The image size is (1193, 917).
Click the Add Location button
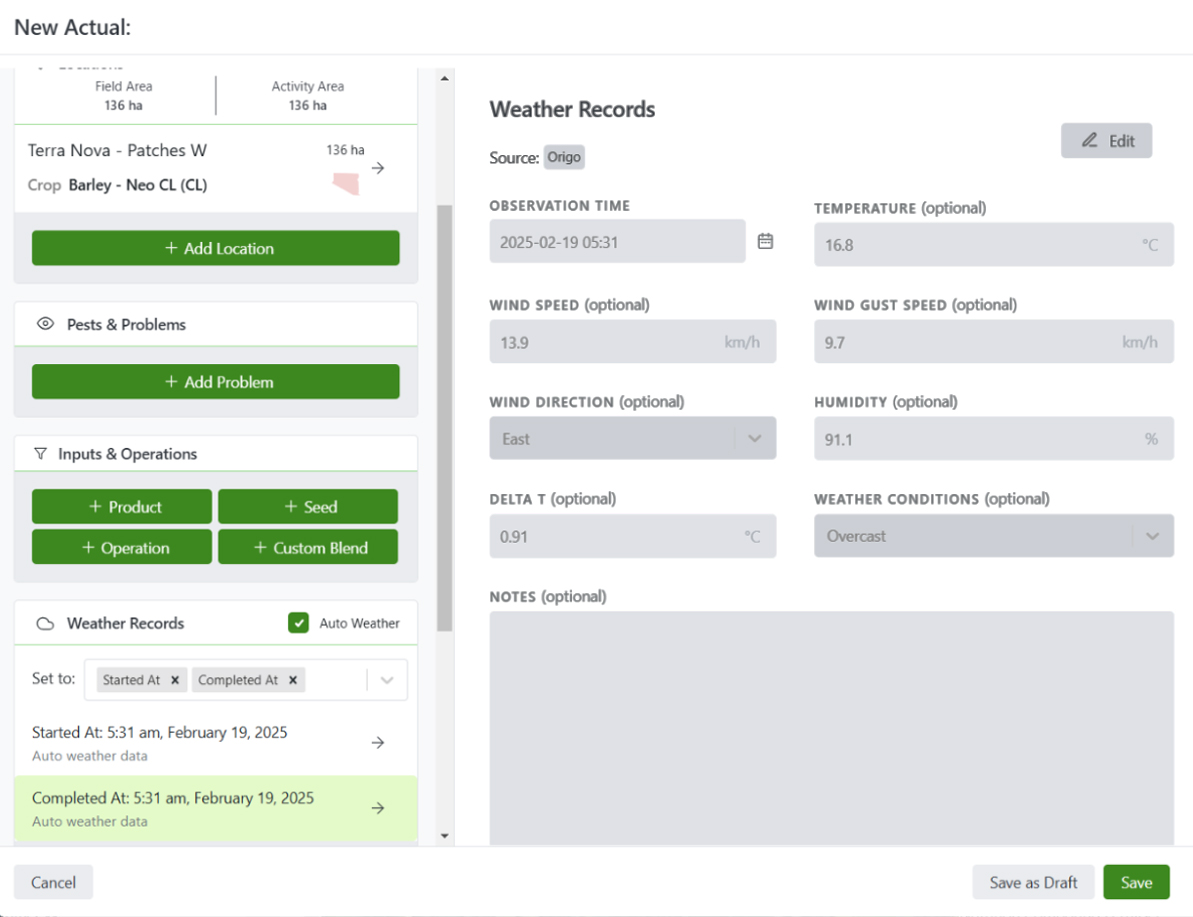[x=215, y=248]
